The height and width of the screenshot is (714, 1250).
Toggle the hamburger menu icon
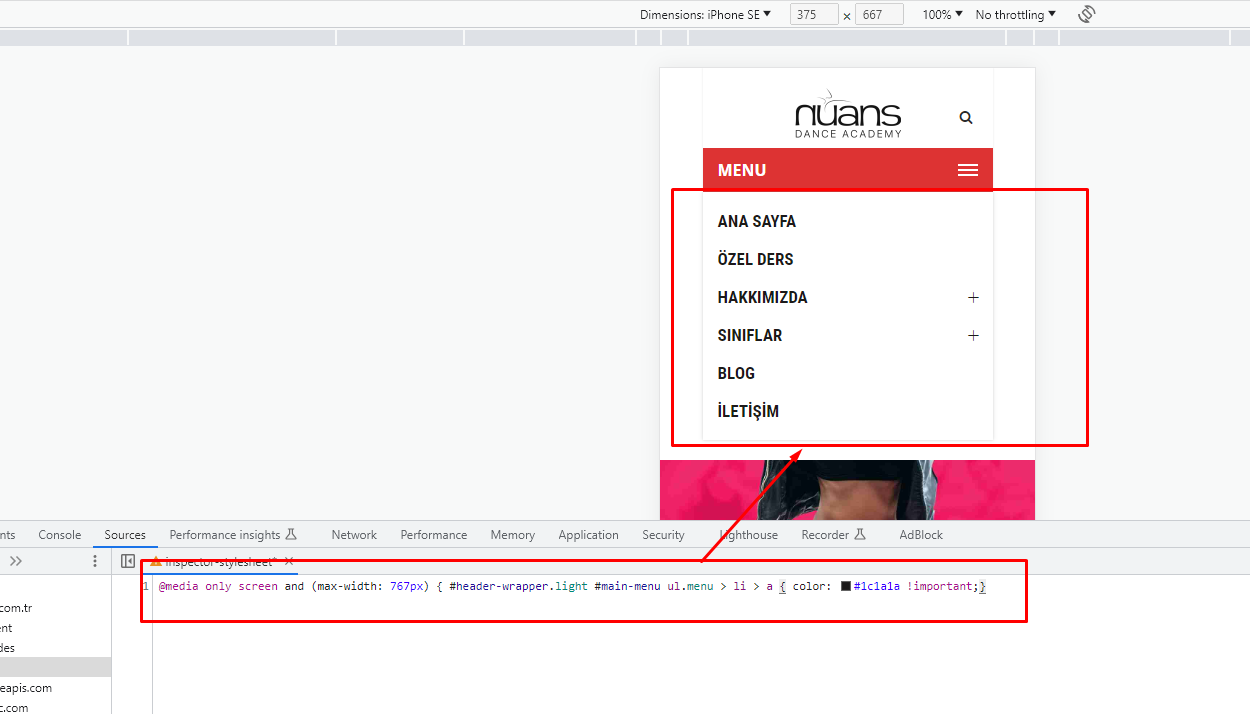point(967,170)
